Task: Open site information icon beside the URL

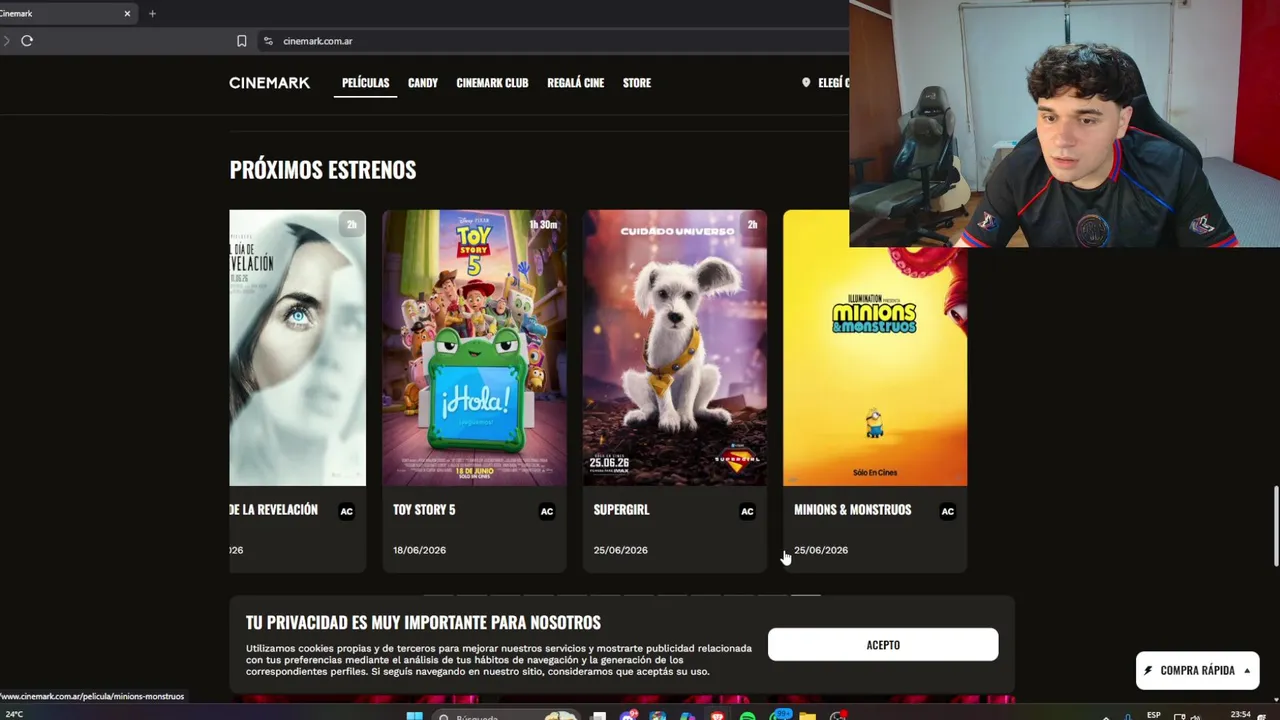Action: pos(267,41)
